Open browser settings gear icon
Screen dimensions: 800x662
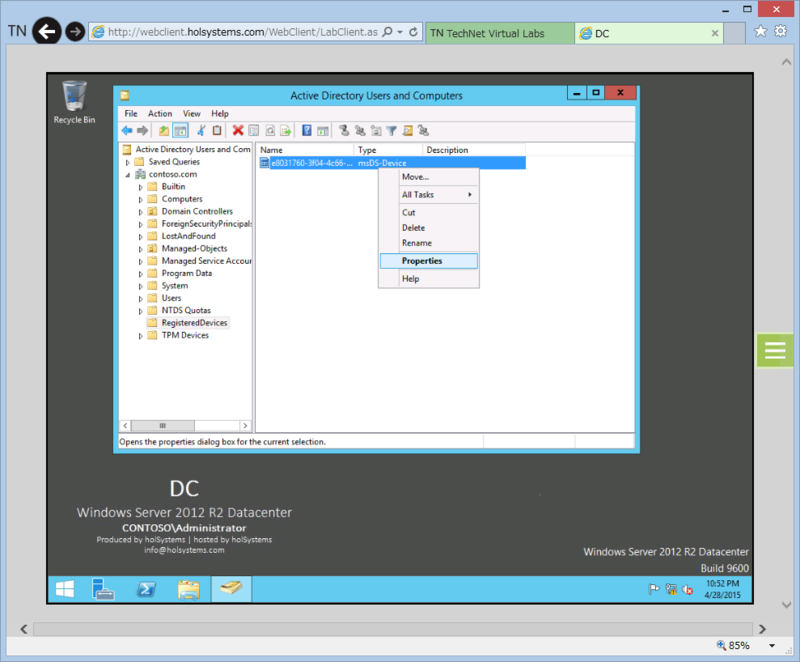coord(781,31)
